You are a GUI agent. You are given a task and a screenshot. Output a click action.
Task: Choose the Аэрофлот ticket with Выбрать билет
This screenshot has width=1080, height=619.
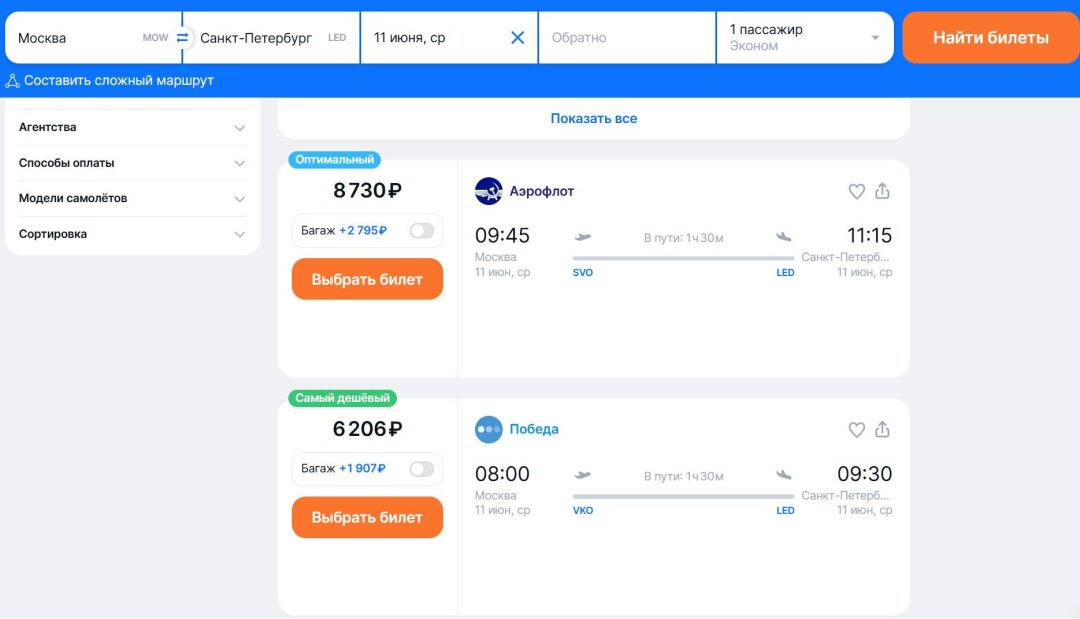pos(367,280)
